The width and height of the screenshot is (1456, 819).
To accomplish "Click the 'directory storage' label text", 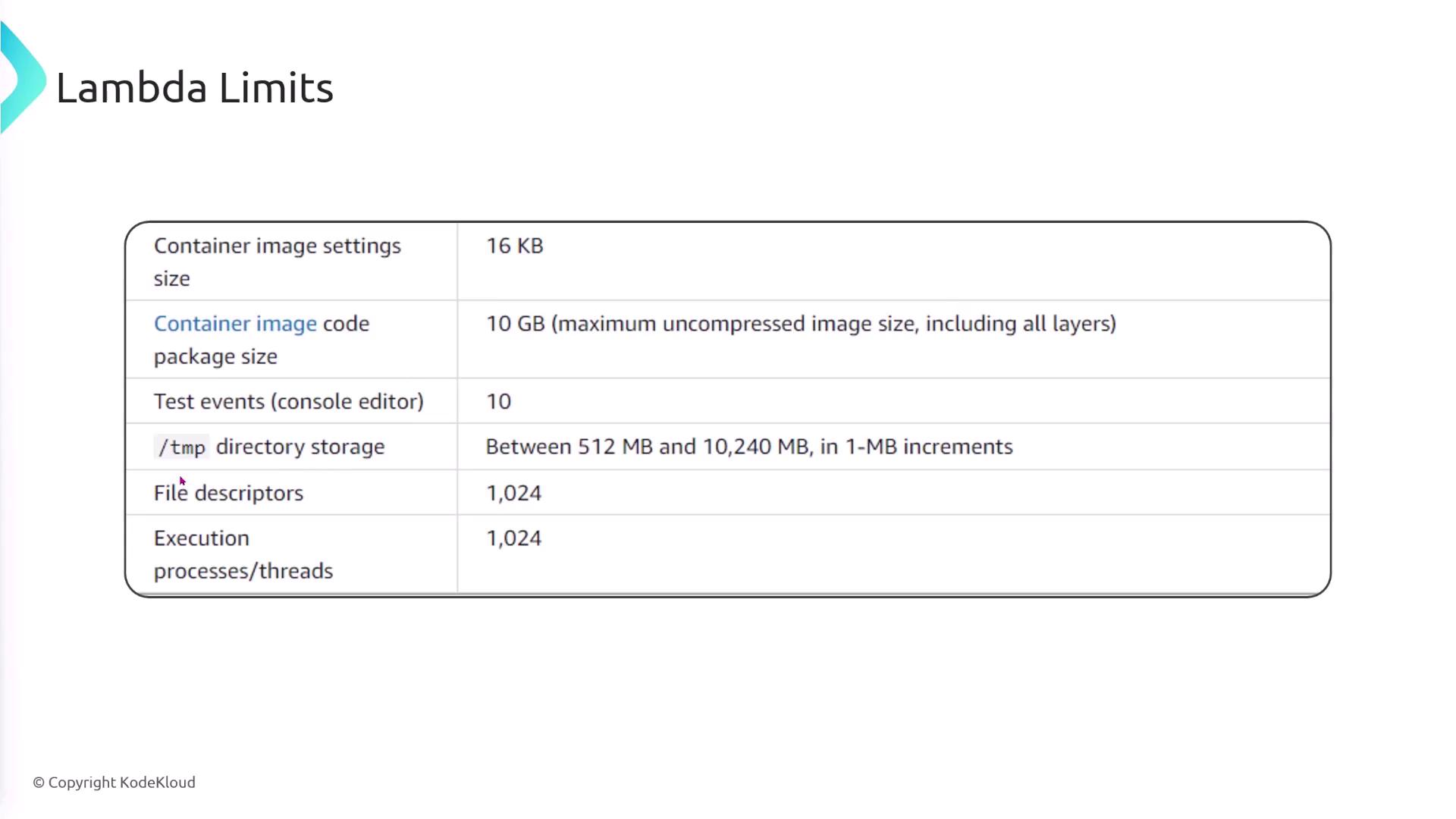I will click(x=300, y=447).
